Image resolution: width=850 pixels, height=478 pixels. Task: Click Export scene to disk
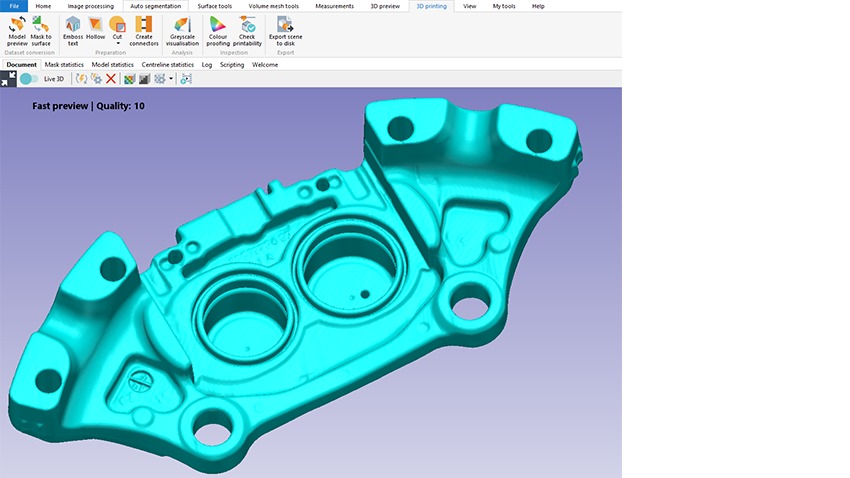tap(285, 30)
